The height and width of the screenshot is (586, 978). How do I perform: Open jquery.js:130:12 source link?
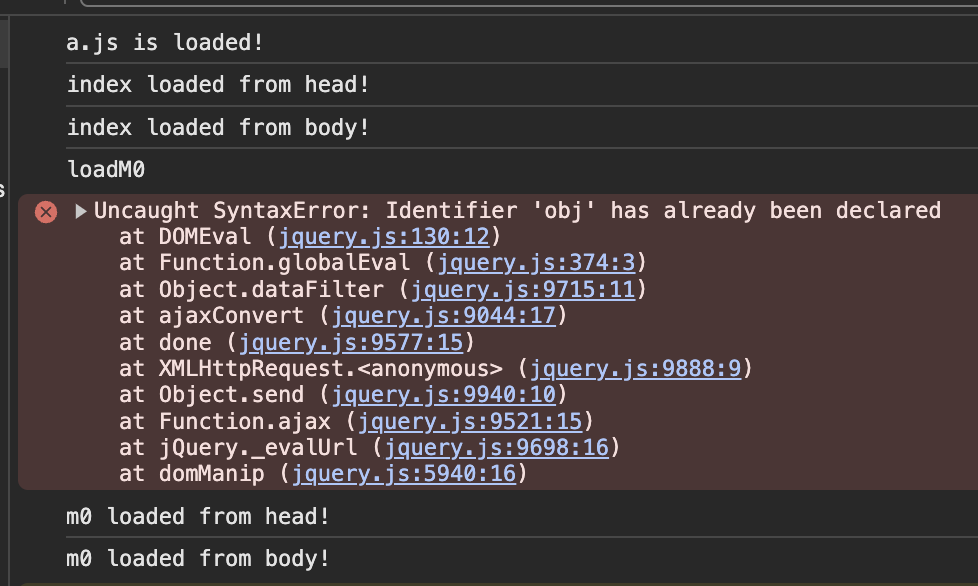click(x=384, y=237)
